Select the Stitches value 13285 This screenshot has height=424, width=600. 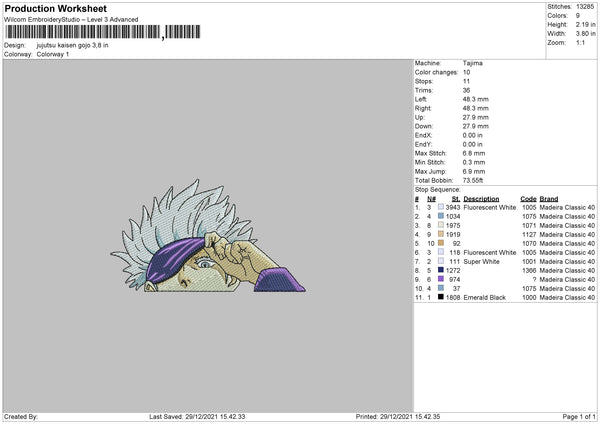coord(585,7)
